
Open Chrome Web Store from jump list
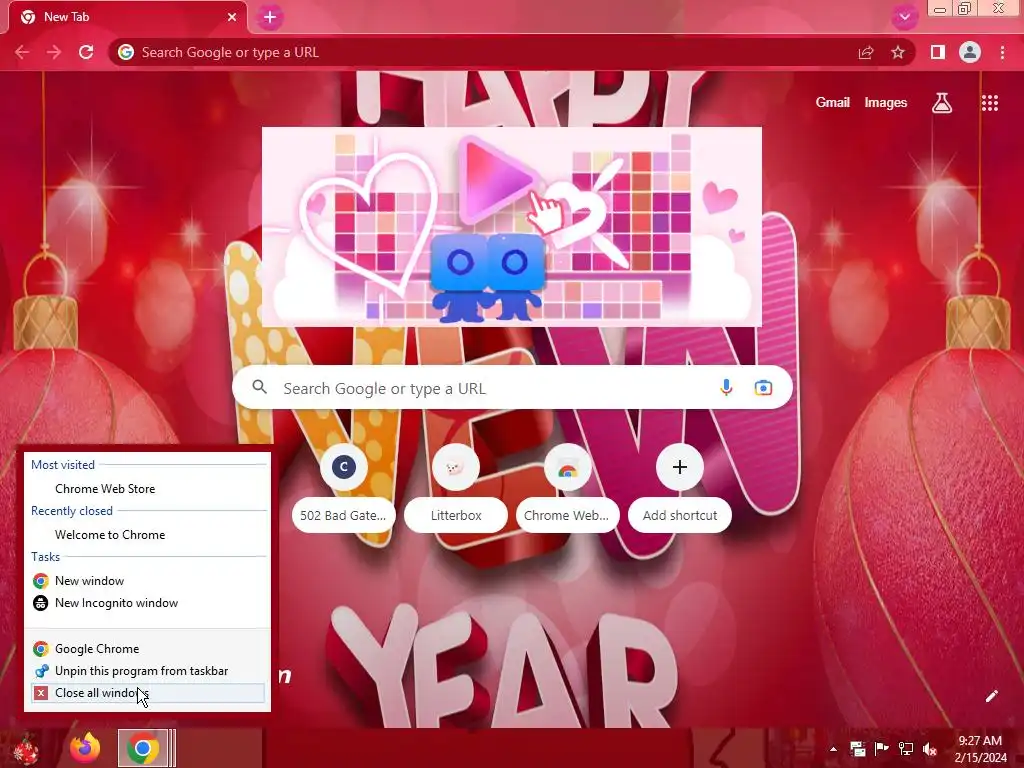(x=148, y=488)
